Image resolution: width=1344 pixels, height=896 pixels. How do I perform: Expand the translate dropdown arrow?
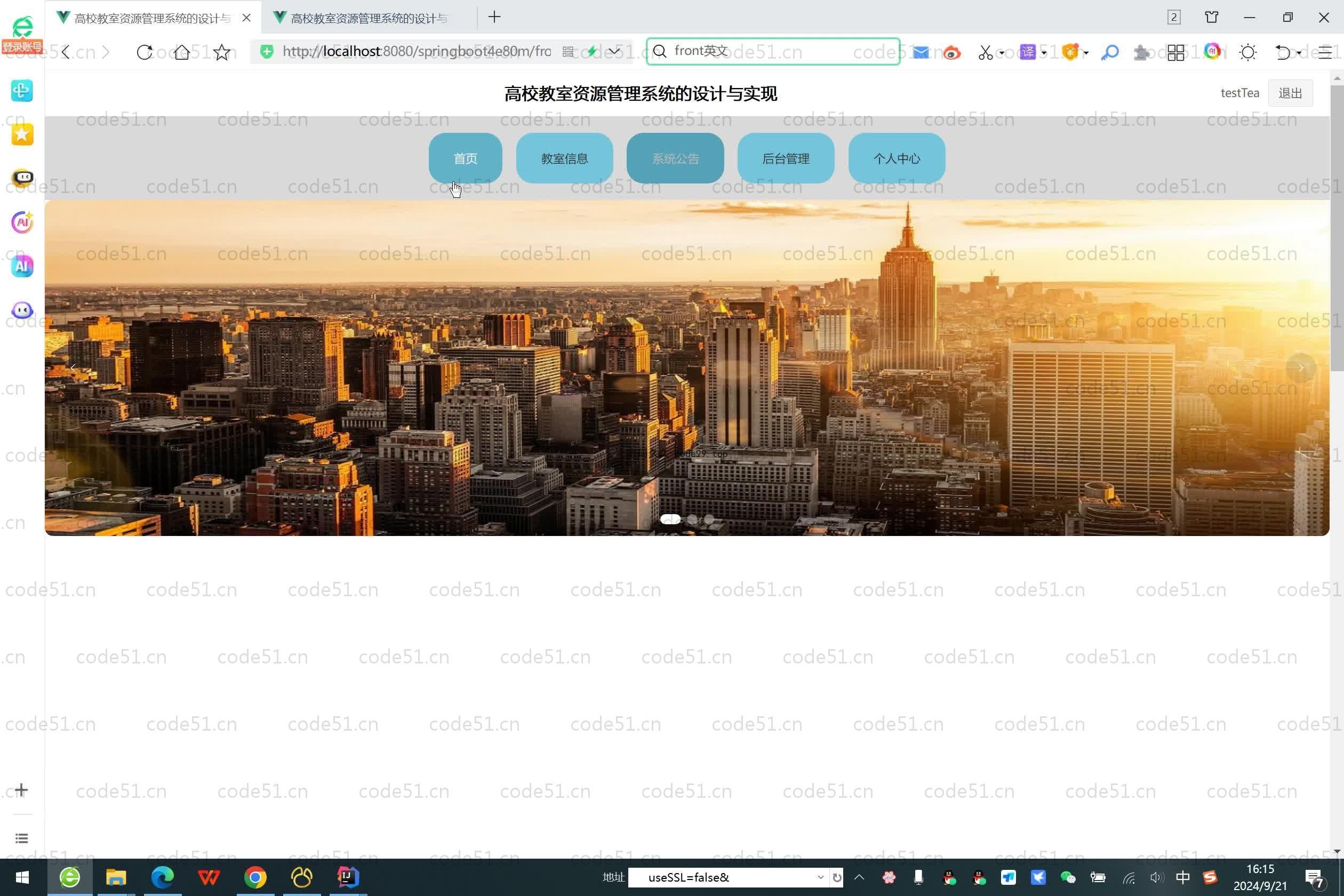pyautogui.click(x=1044, y=53)
